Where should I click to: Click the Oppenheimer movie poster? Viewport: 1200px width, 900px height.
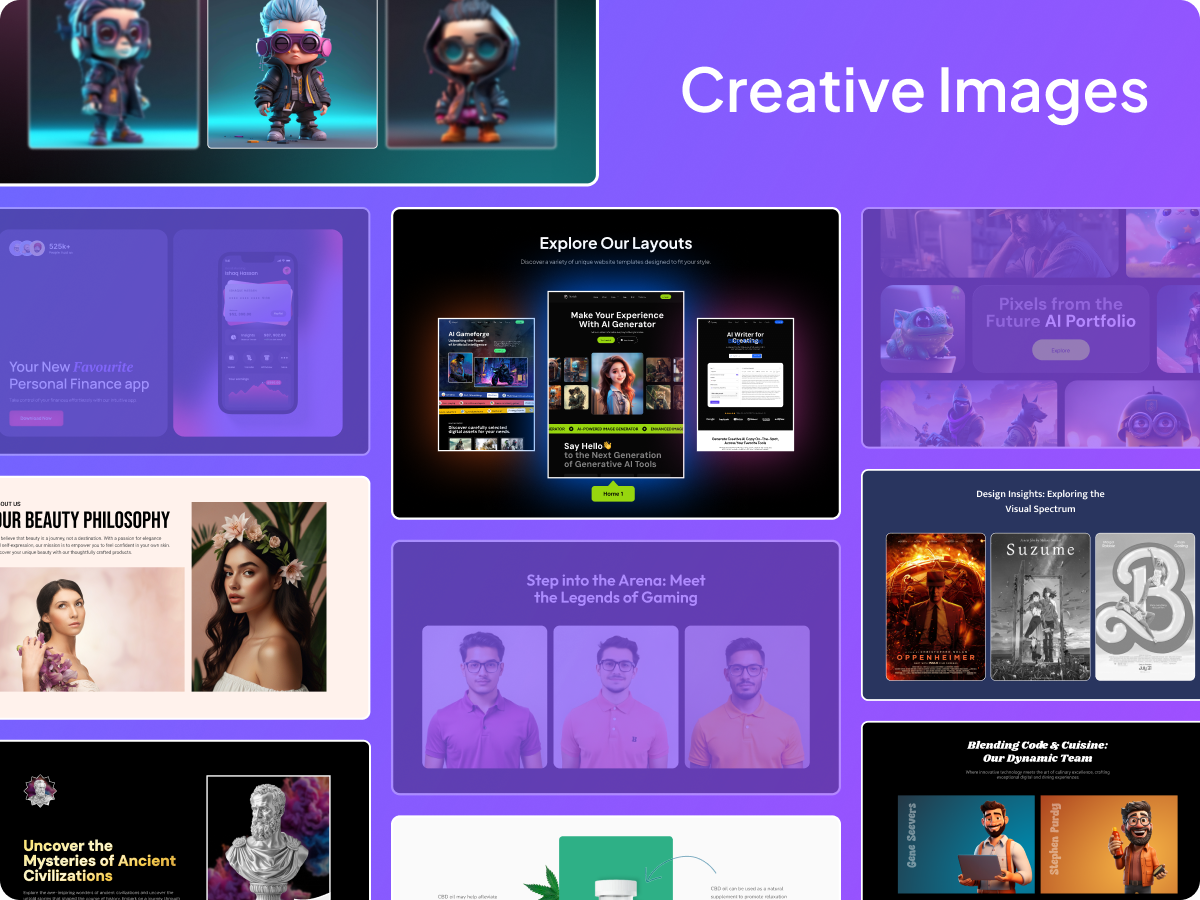(935, 606)
